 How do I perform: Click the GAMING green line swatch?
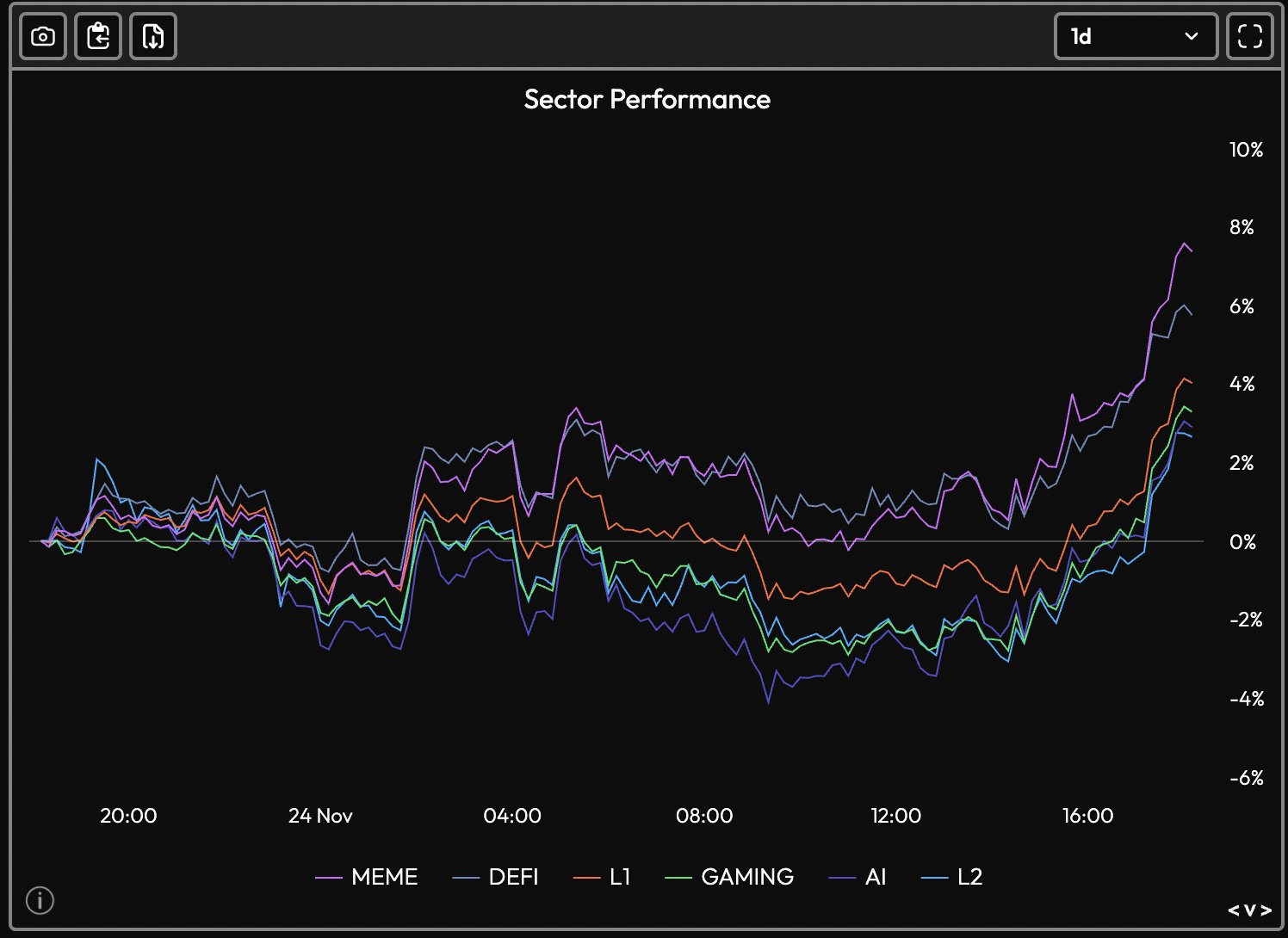(678, 878)
